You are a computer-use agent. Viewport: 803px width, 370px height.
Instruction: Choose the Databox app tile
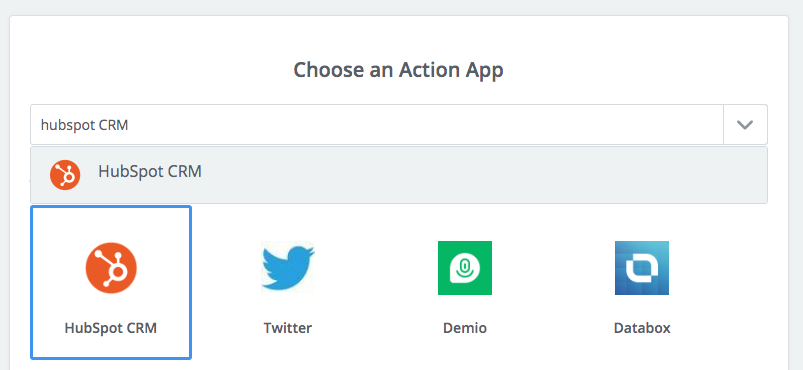click(x=642, y=282)
